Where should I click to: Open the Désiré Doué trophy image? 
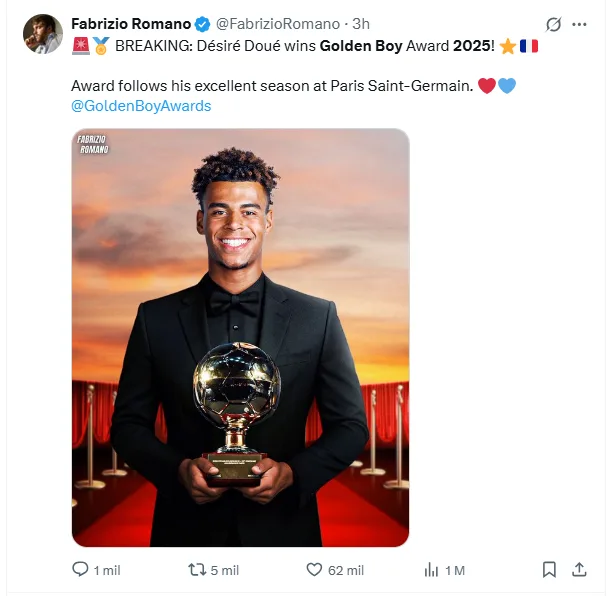pyautogui.click(x=240, y=338)
